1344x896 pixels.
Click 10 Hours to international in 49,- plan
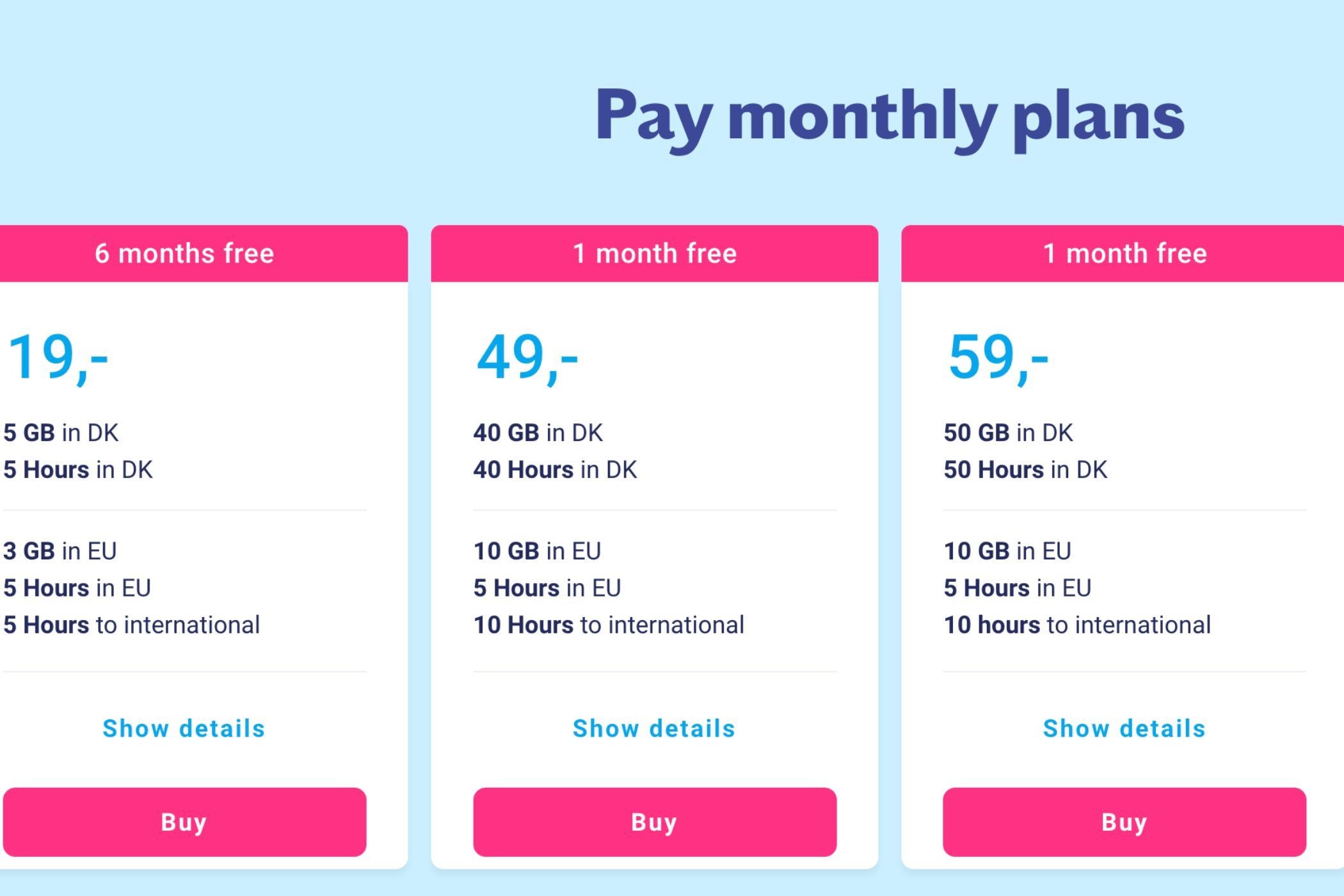[609, 625]
